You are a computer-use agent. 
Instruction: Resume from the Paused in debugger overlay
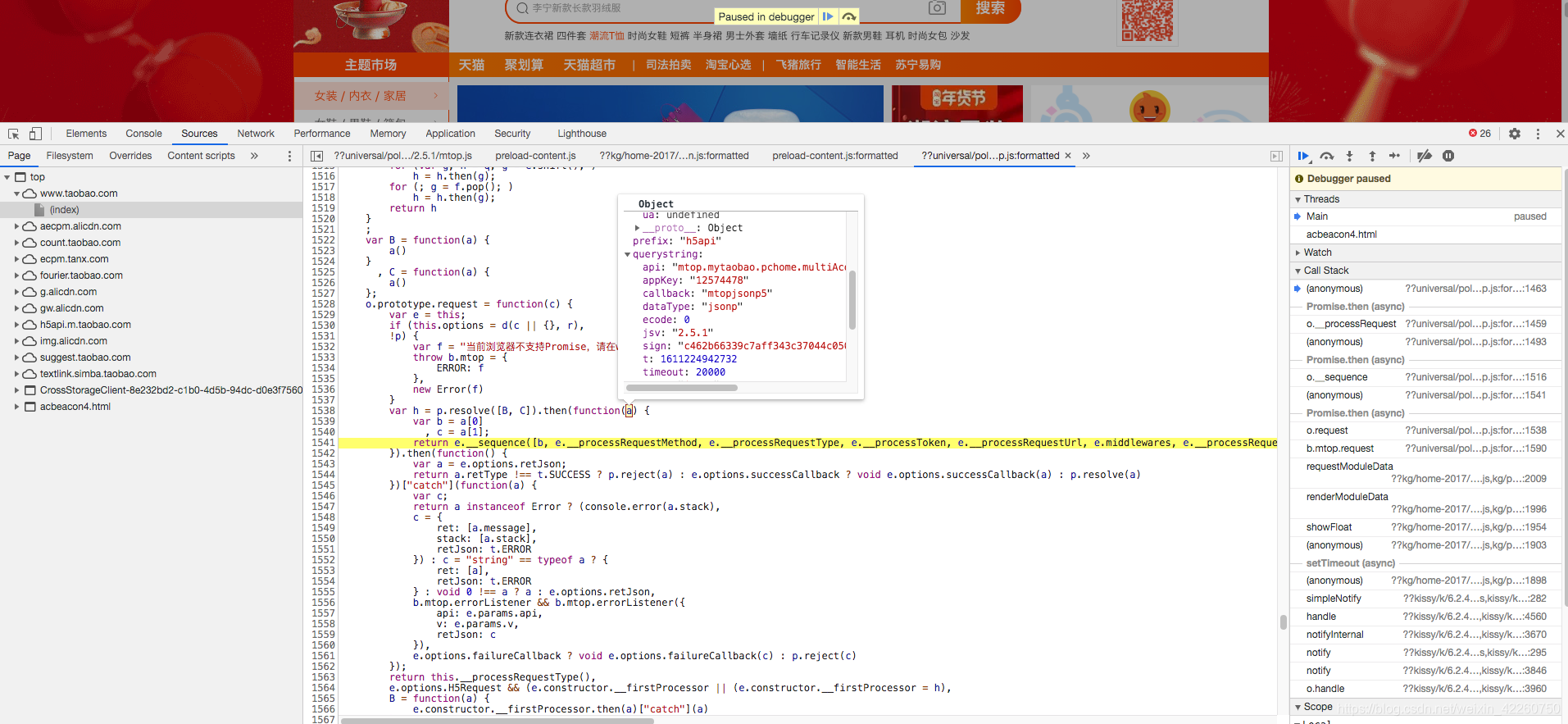[828, 16]
